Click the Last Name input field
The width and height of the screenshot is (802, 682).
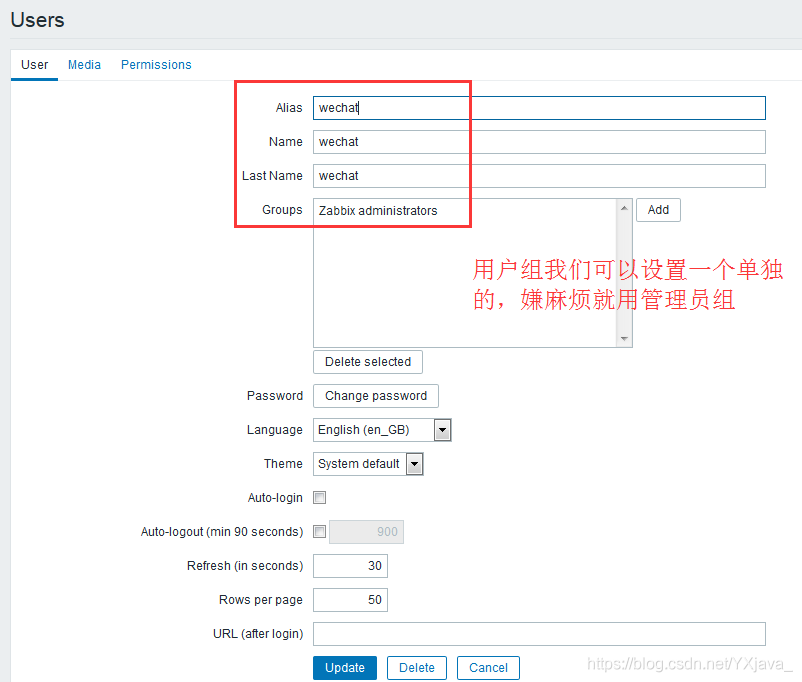point(539,176)
